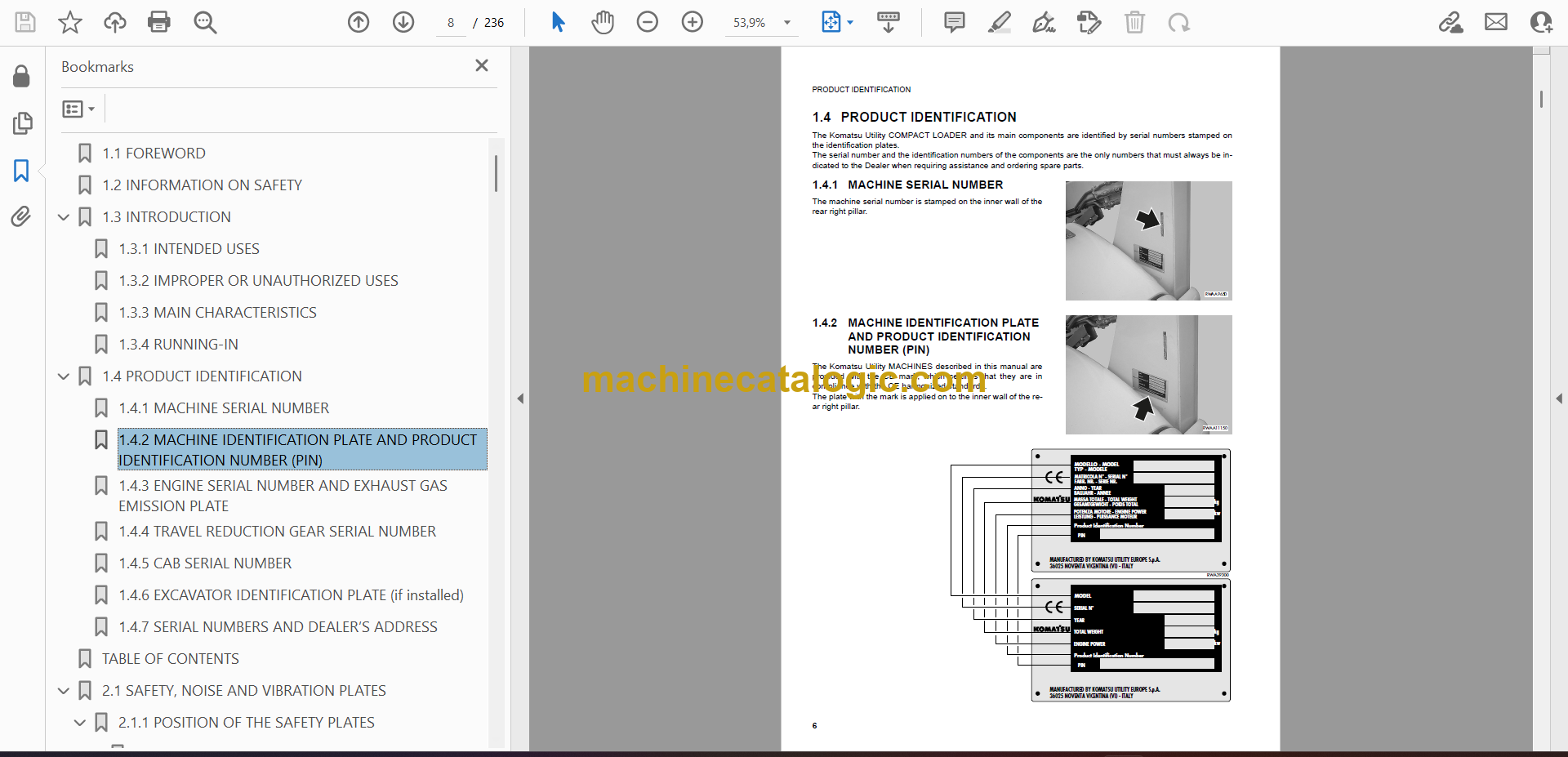Open 1.3.4 RUNNING-IN bookmark
Screen dimensions: 1568x757
click(178, 345)
